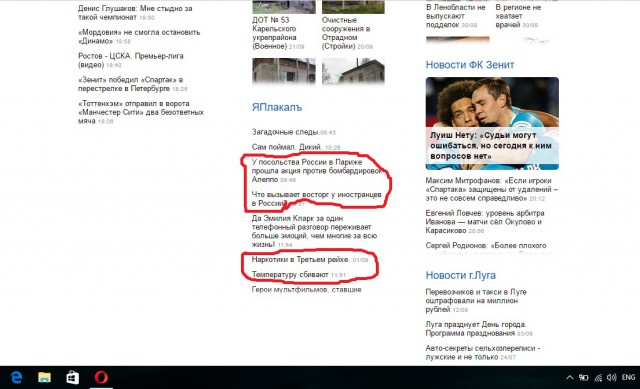Open Что вызывает восторг у иностранцев
This screenshot has width=640, height=389.
click(x=316, y=199)
